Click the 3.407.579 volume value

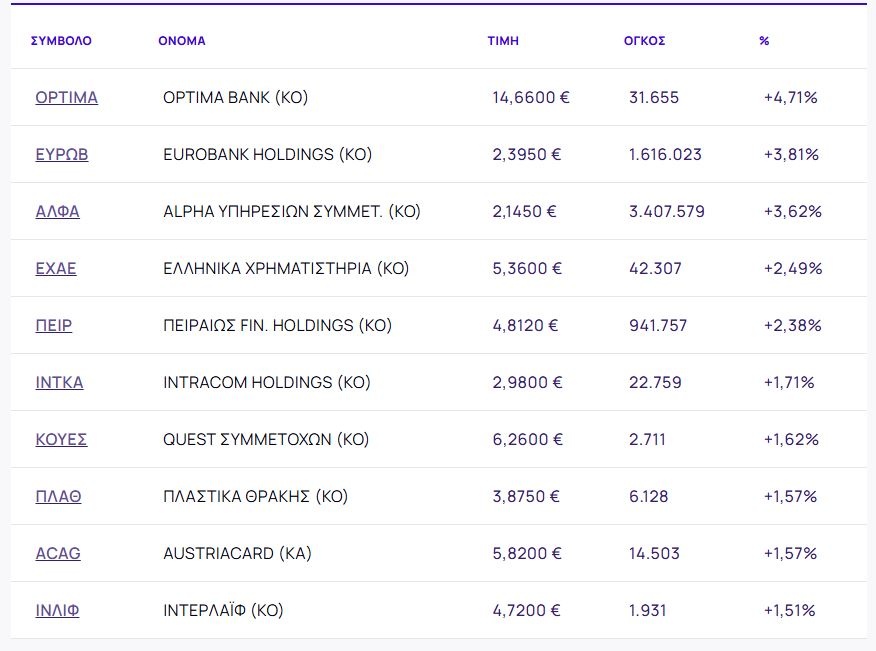coord(666,212)
